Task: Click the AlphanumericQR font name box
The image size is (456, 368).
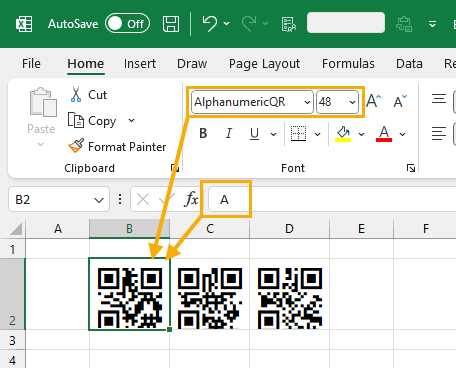Action: tap(247, 102)
